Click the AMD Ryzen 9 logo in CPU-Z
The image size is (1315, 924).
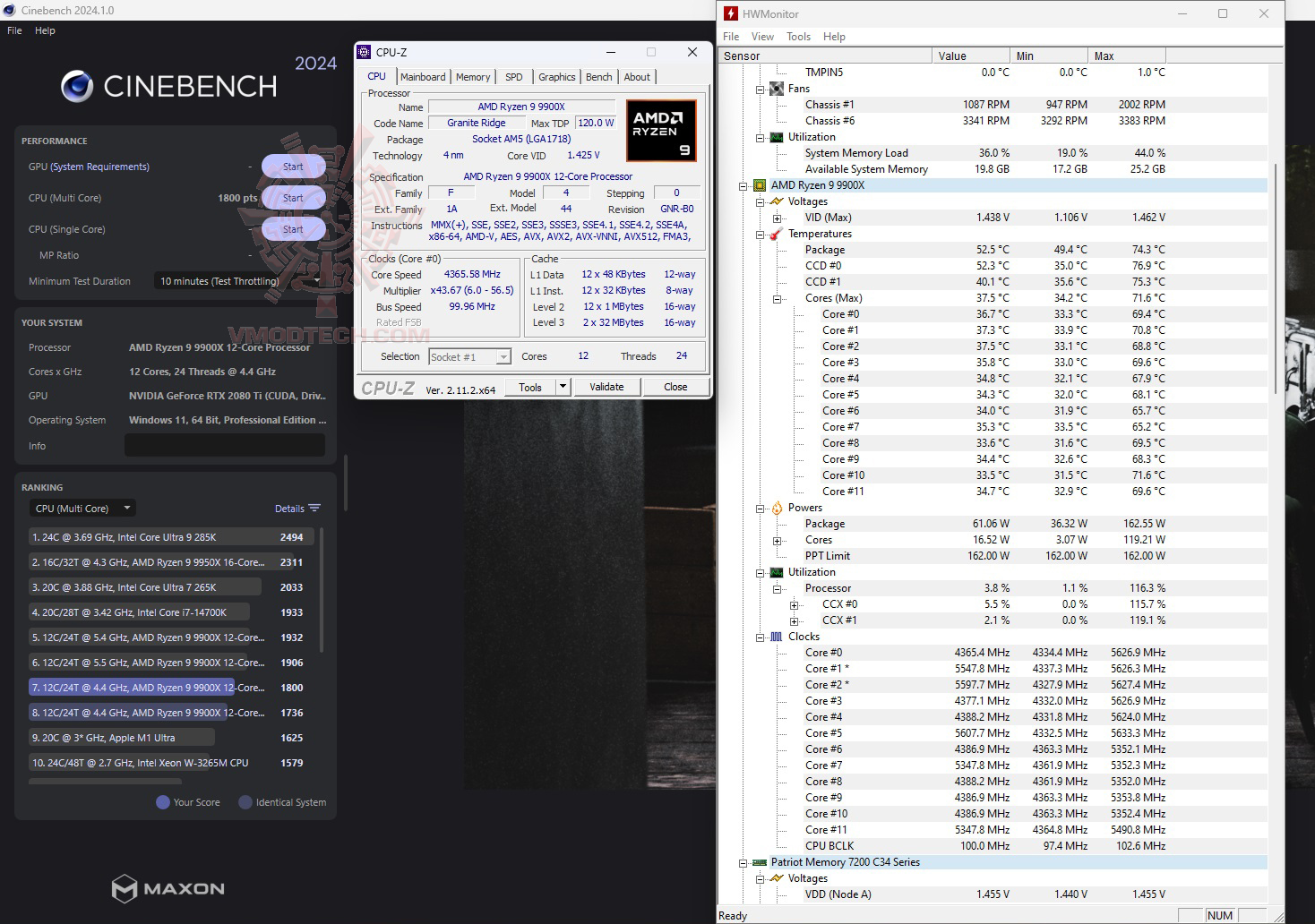660,131
